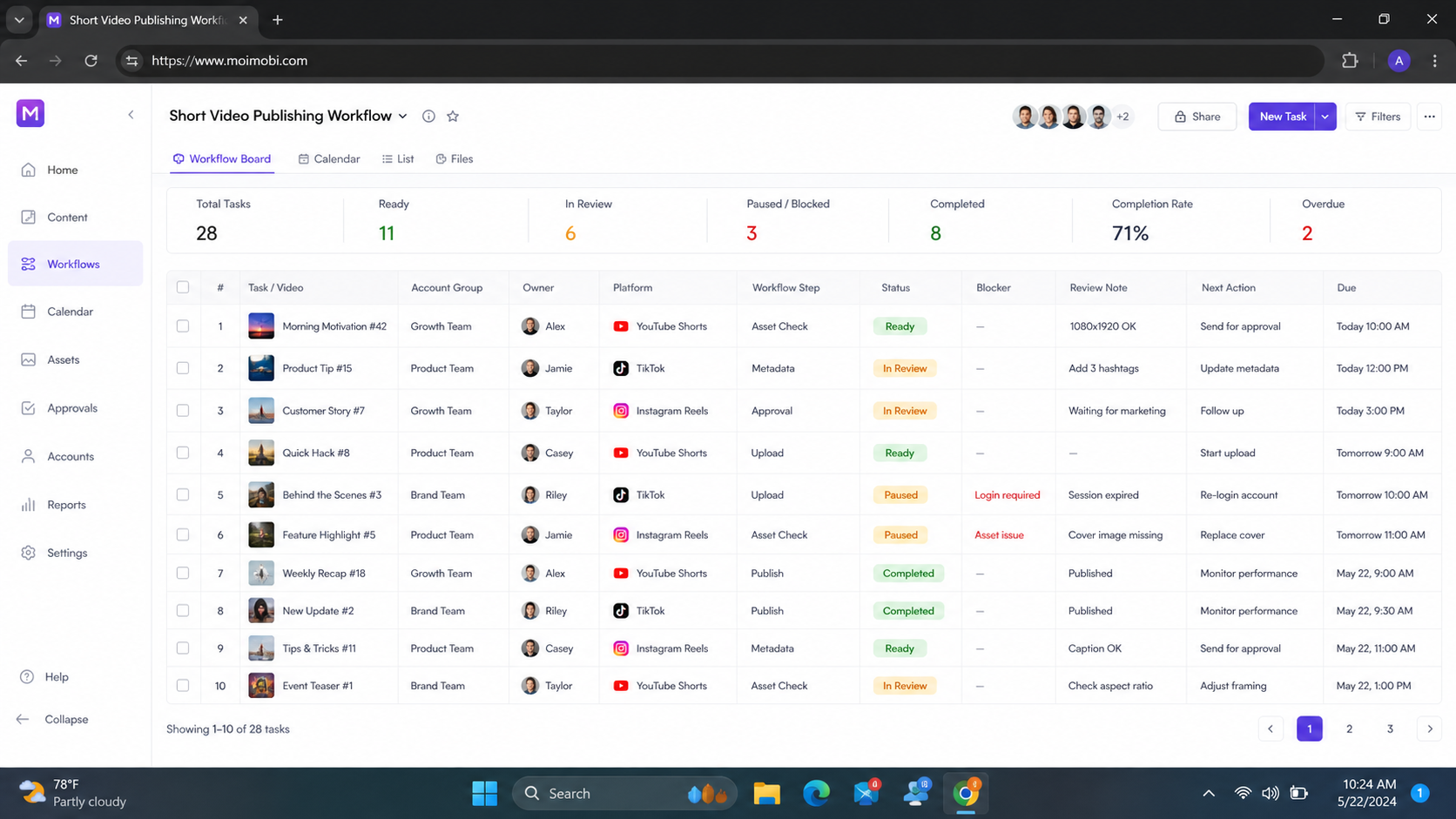Tick the Weekly Recap #18 checkbox

(x=183, y=573)
